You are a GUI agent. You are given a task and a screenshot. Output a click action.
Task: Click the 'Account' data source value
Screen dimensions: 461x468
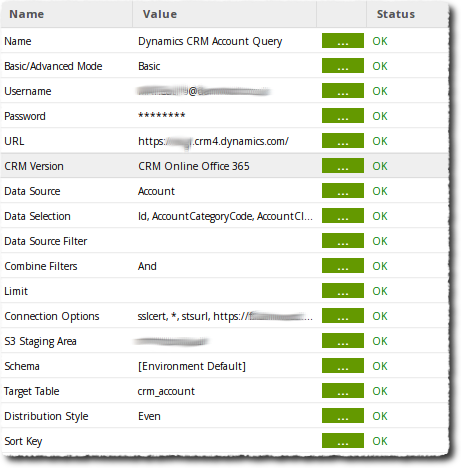[x=156, y=191]
